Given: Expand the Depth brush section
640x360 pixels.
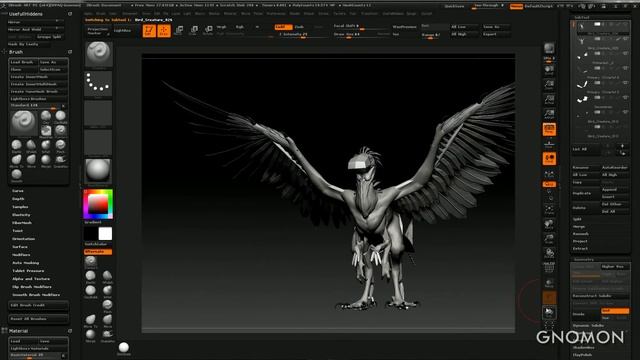Looking at the screenshot, I should click(x=18, y=199).
